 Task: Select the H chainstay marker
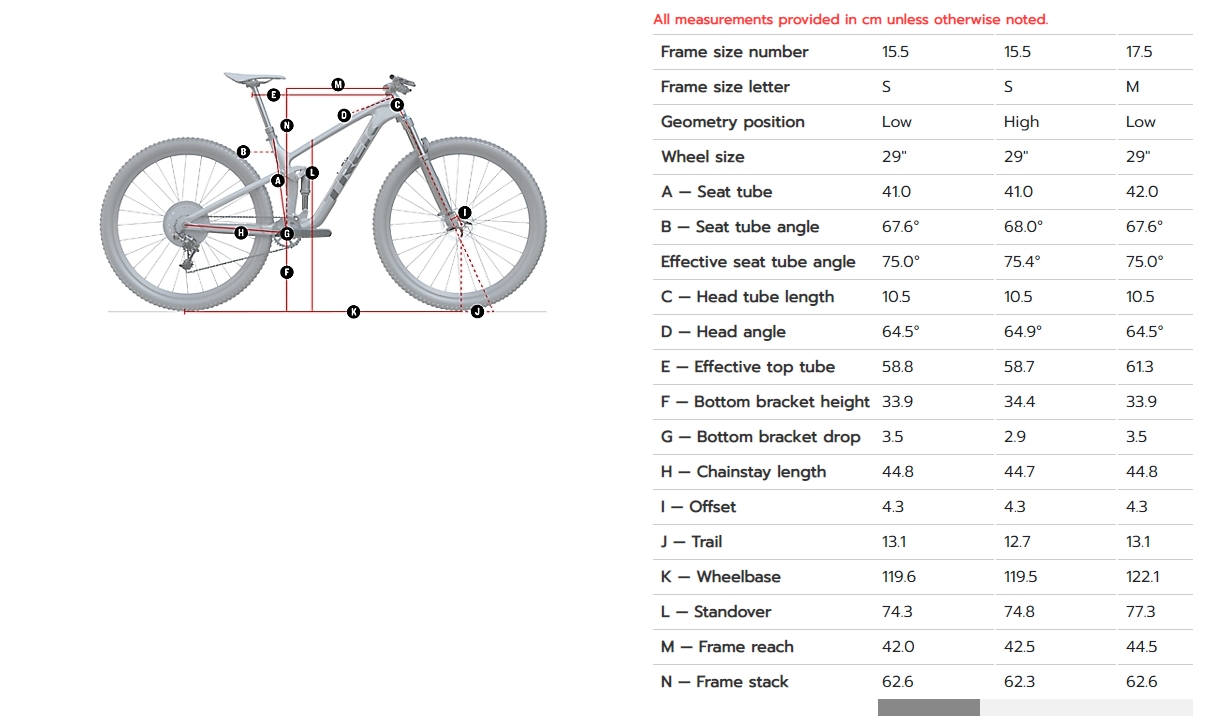[241, 233]
